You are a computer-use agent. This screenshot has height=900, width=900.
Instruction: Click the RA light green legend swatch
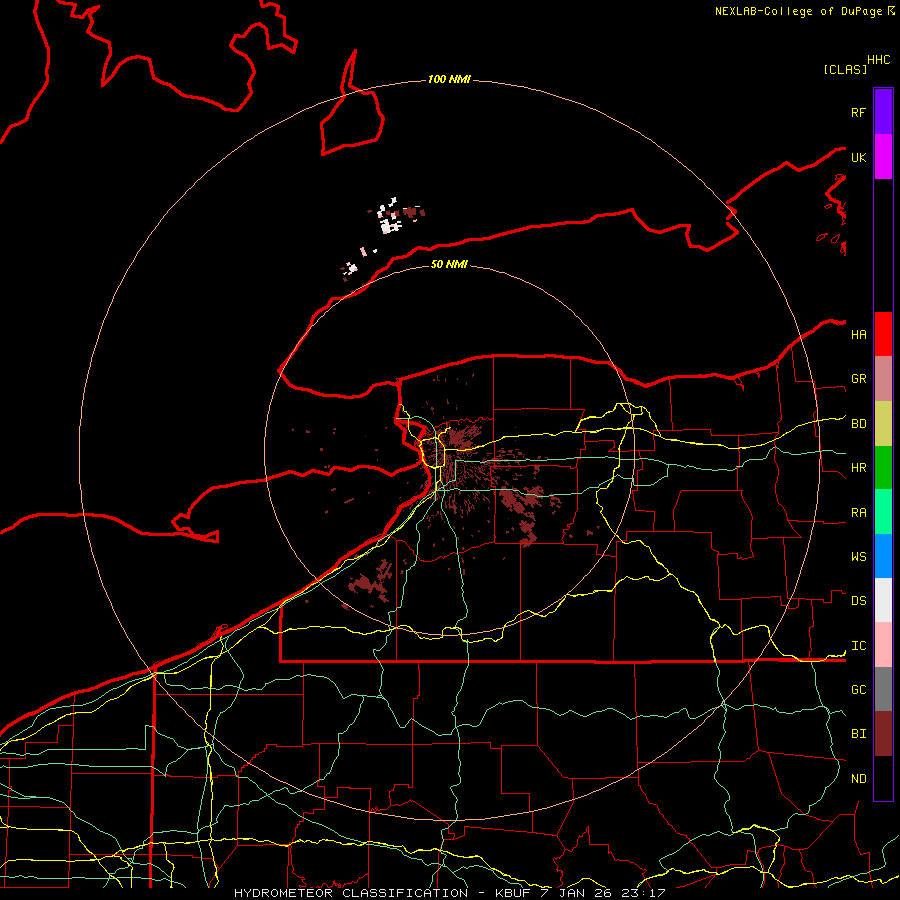point(883,512)
